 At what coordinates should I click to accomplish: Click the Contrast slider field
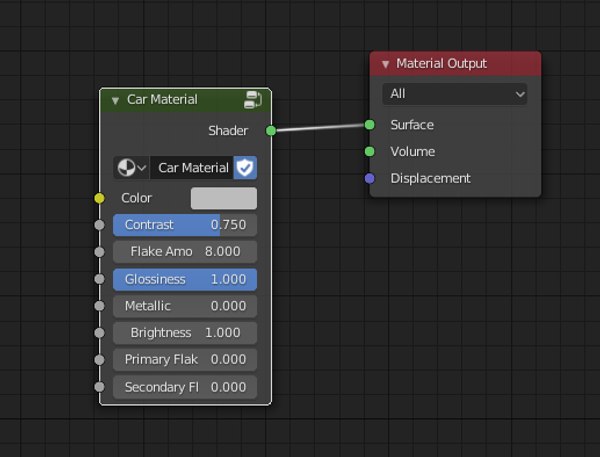coord(185,225)
